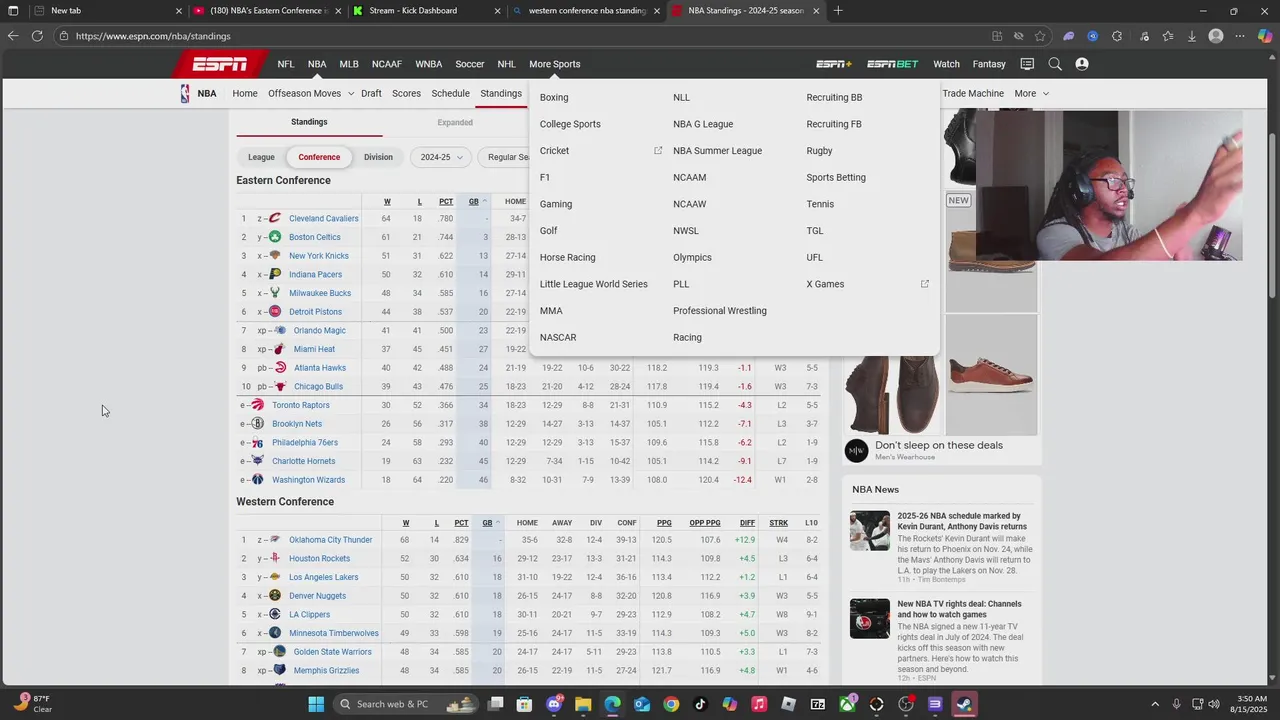1280x720 pixels.
Task: Open the NFL item in top navigation
Action: pyautogui.click(x=286, y=64)
